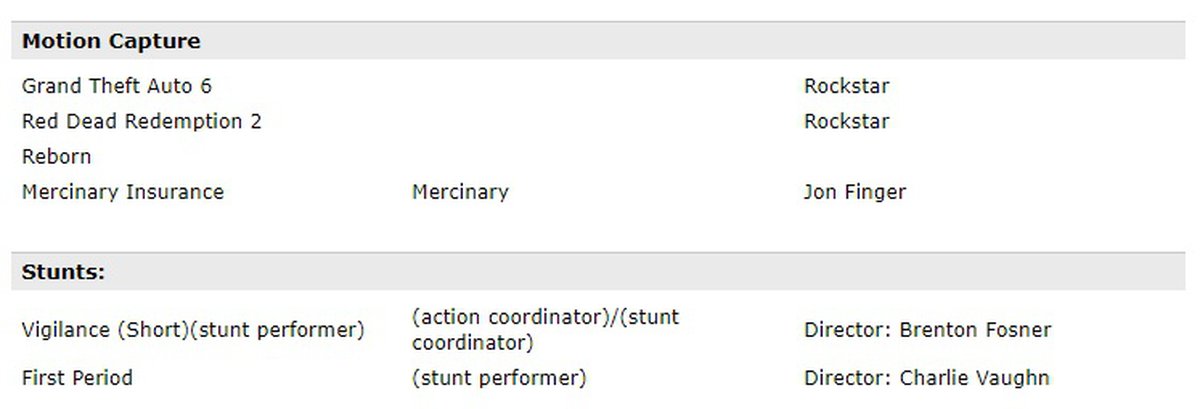This screenshot has height=409, width=1200.
Task: Click stunt performer role in First Period row
Action: [499, 378]
